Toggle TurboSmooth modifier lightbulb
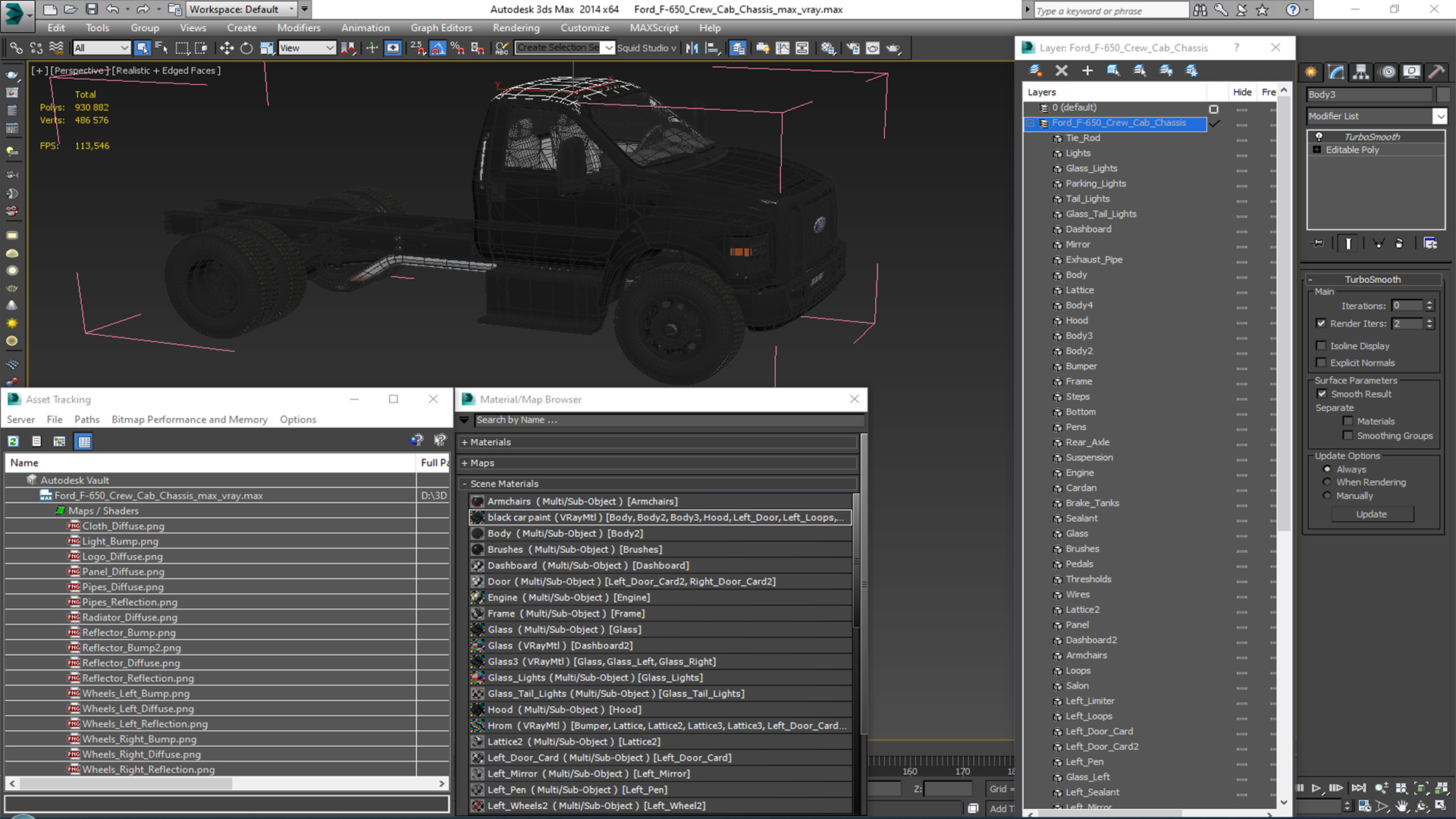1456x819 pixels. pyautogui.click(x=1319, y=137)
